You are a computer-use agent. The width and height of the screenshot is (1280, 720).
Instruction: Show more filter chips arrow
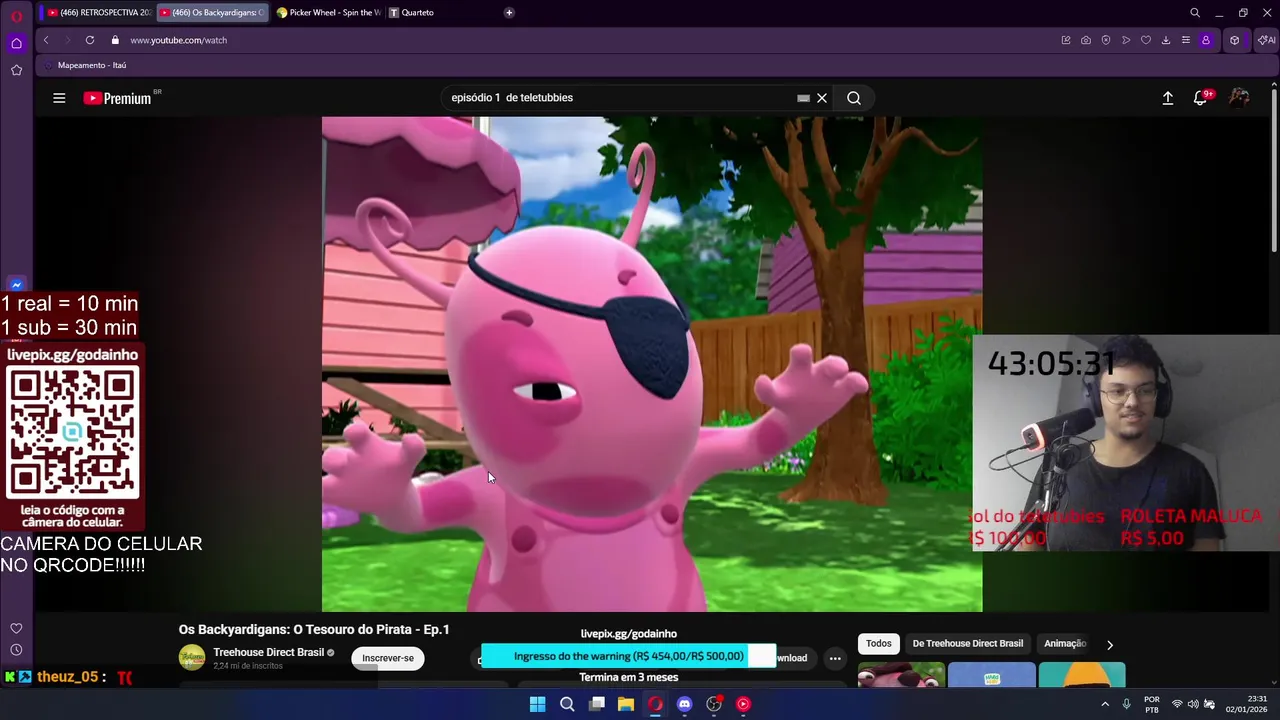[1109, 645]
